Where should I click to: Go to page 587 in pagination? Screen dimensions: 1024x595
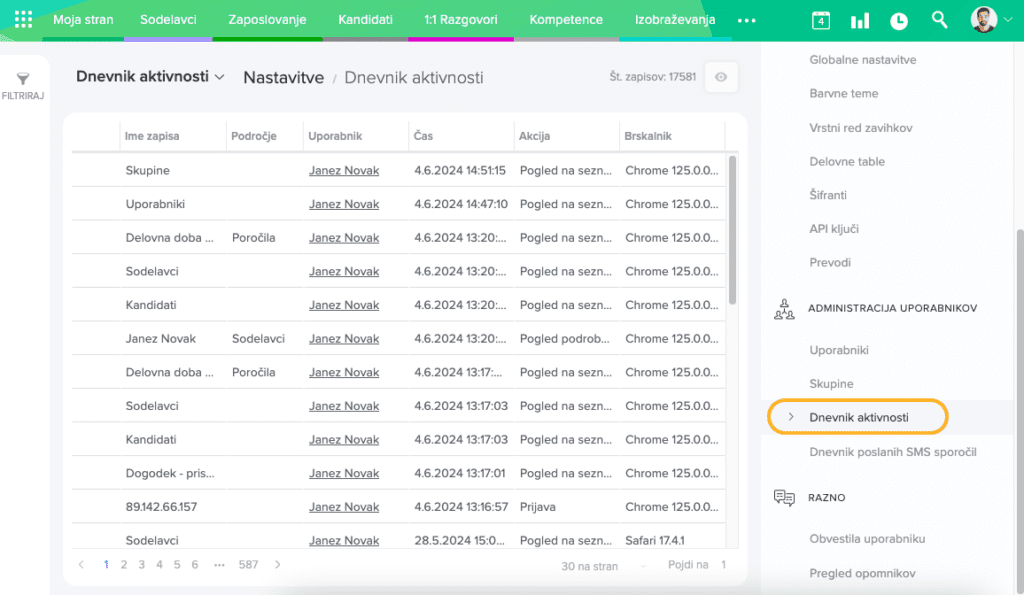pos(248,565)
